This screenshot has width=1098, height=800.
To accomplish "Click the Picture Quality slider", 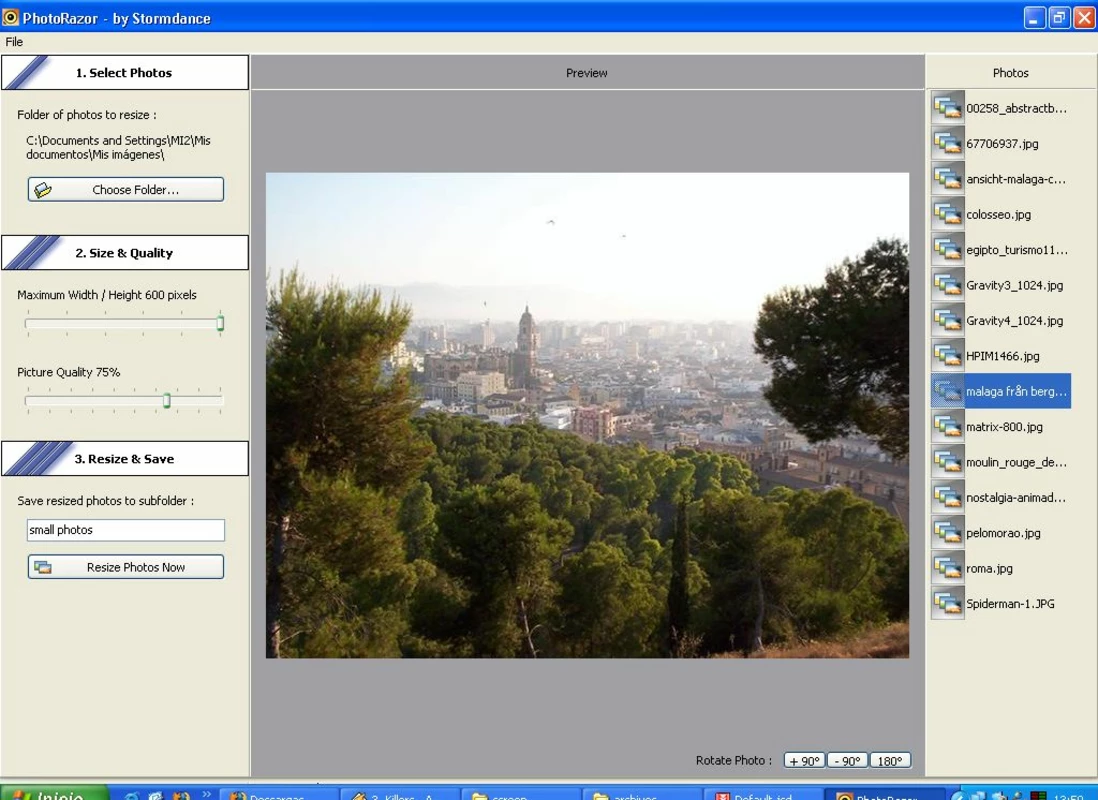I will pyautogui.click(x=124, y=400).
